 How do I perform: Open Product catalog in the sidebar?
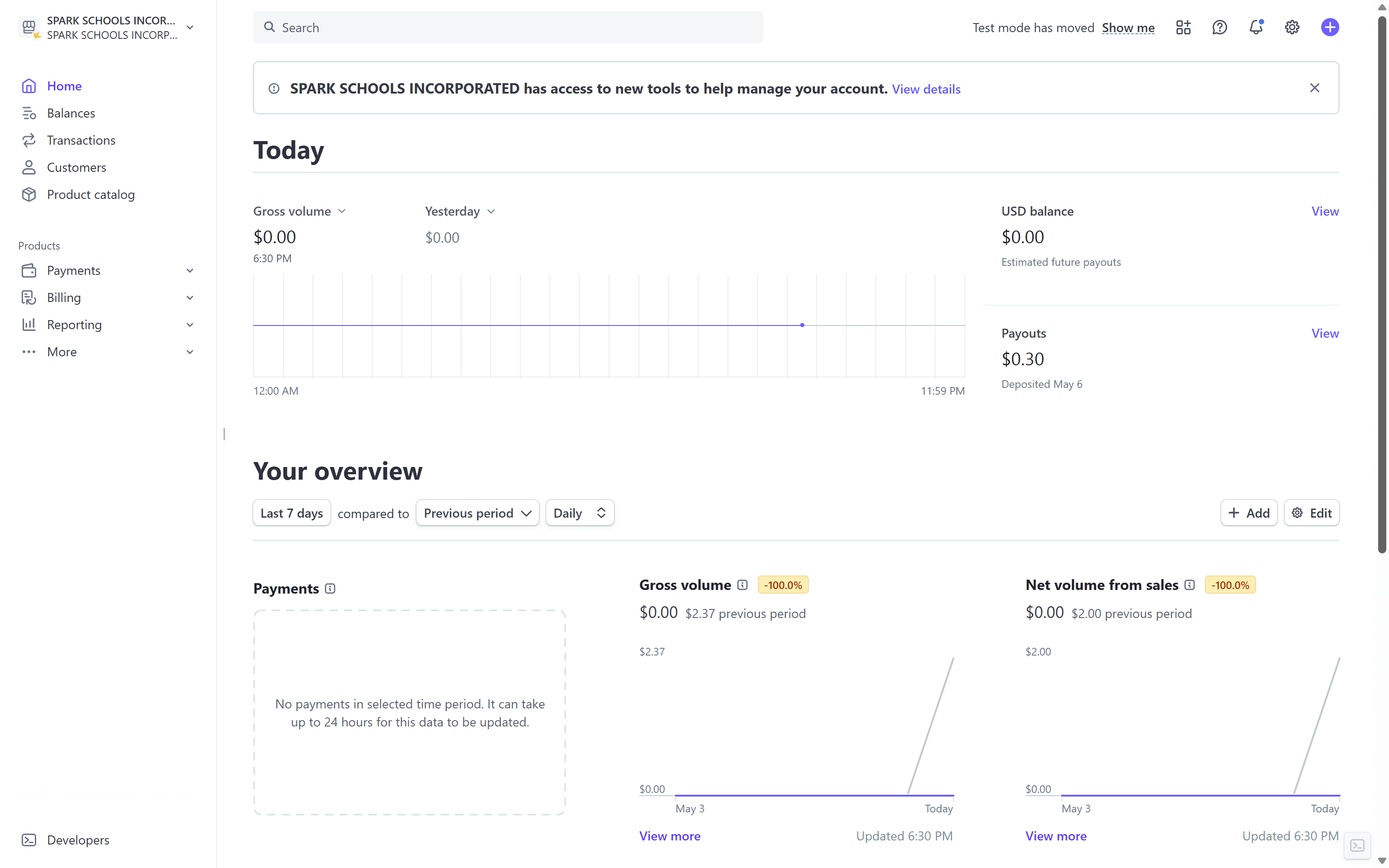[91, 194]
